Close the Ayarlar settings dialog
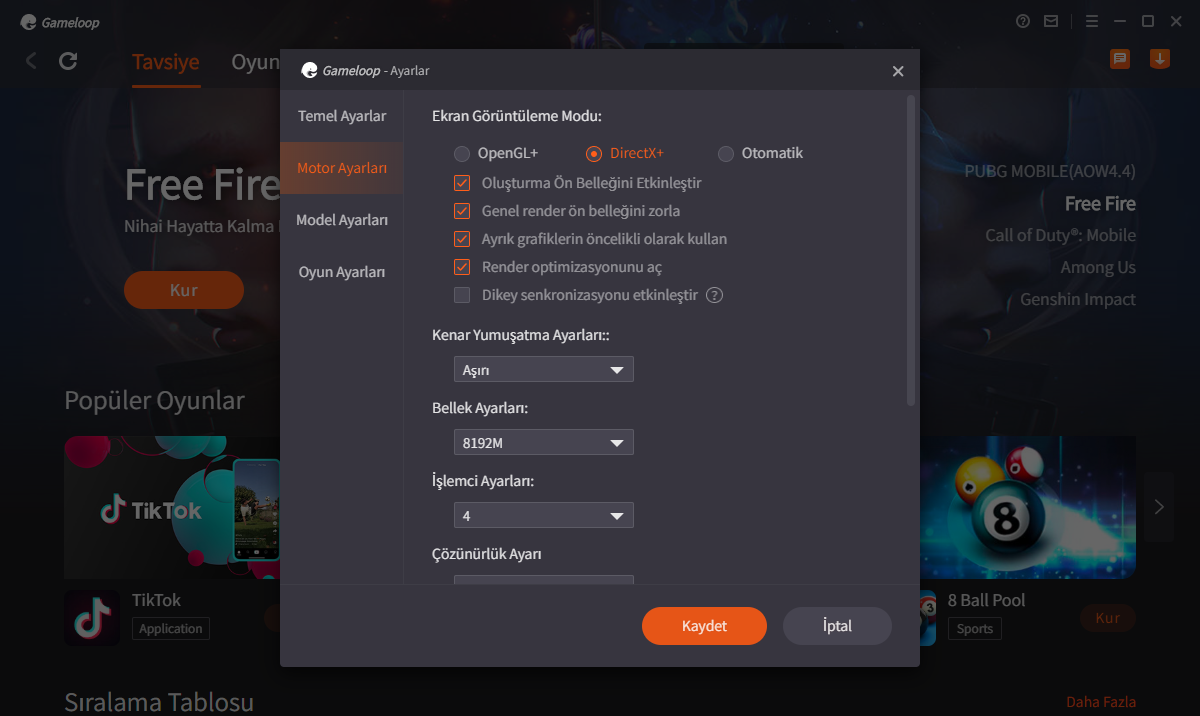This screenshot has height=716, width=1200. 898,71
